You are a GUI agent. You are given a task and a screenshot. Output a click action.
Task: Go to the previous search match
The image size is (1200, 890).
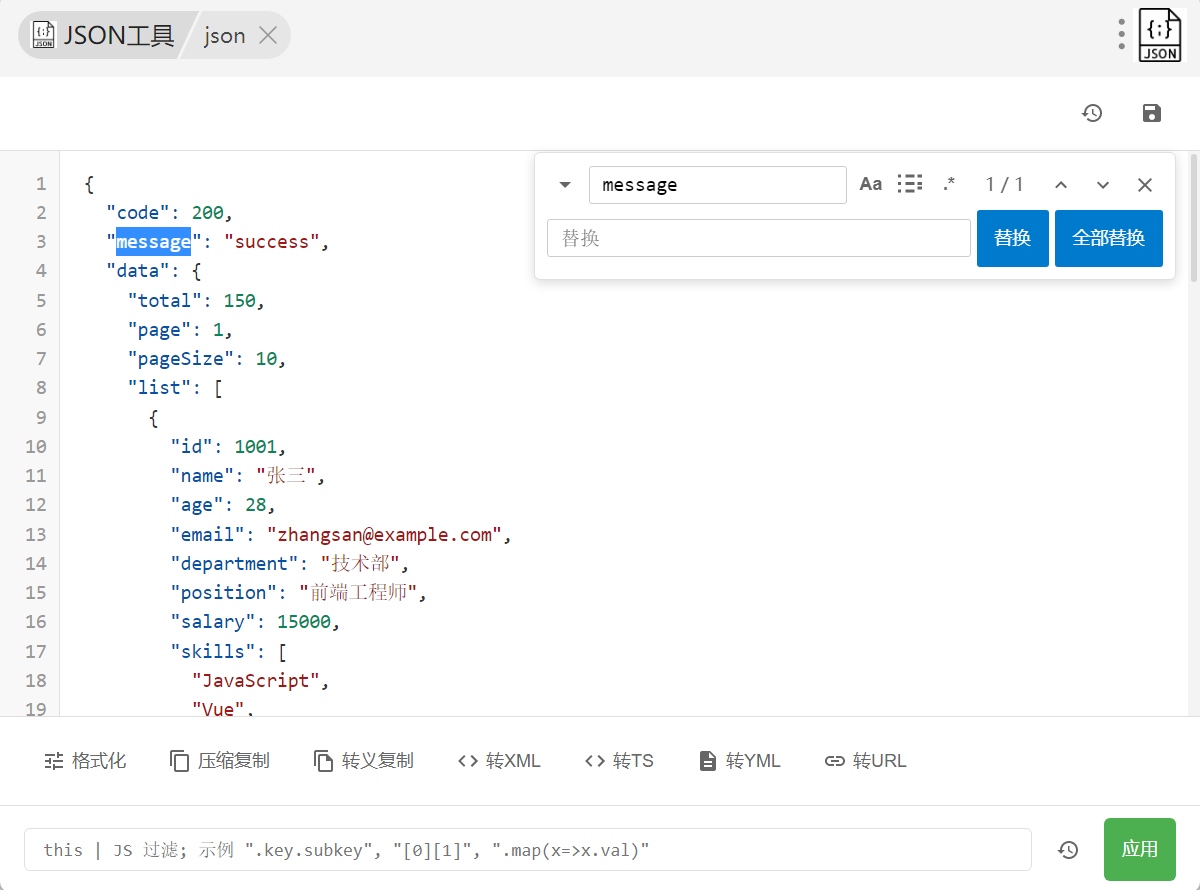(x=1061, y=185)
